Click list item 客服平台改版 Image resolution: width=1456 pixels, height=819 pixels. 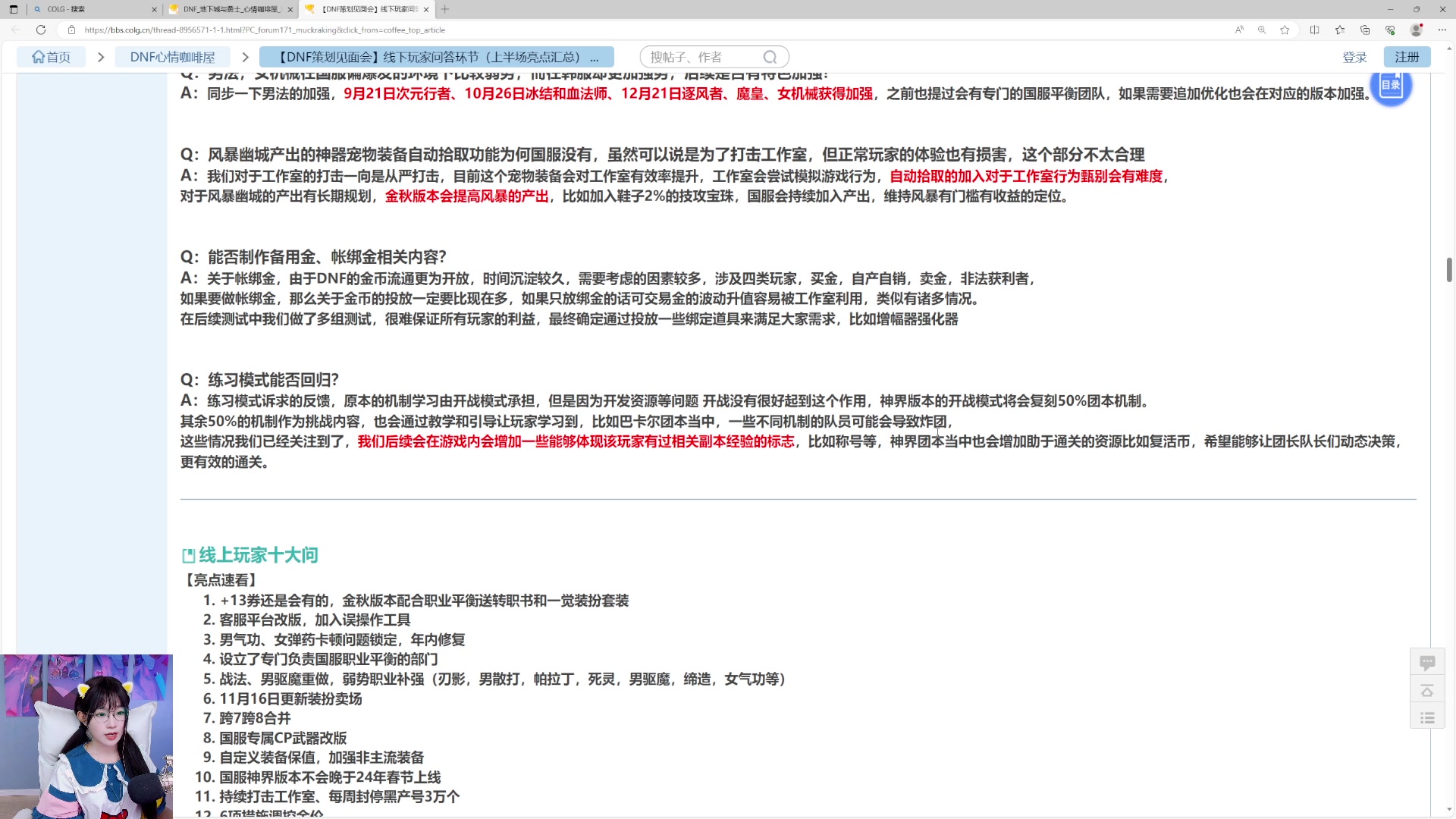pyautogui.click(x=315, y=620)
